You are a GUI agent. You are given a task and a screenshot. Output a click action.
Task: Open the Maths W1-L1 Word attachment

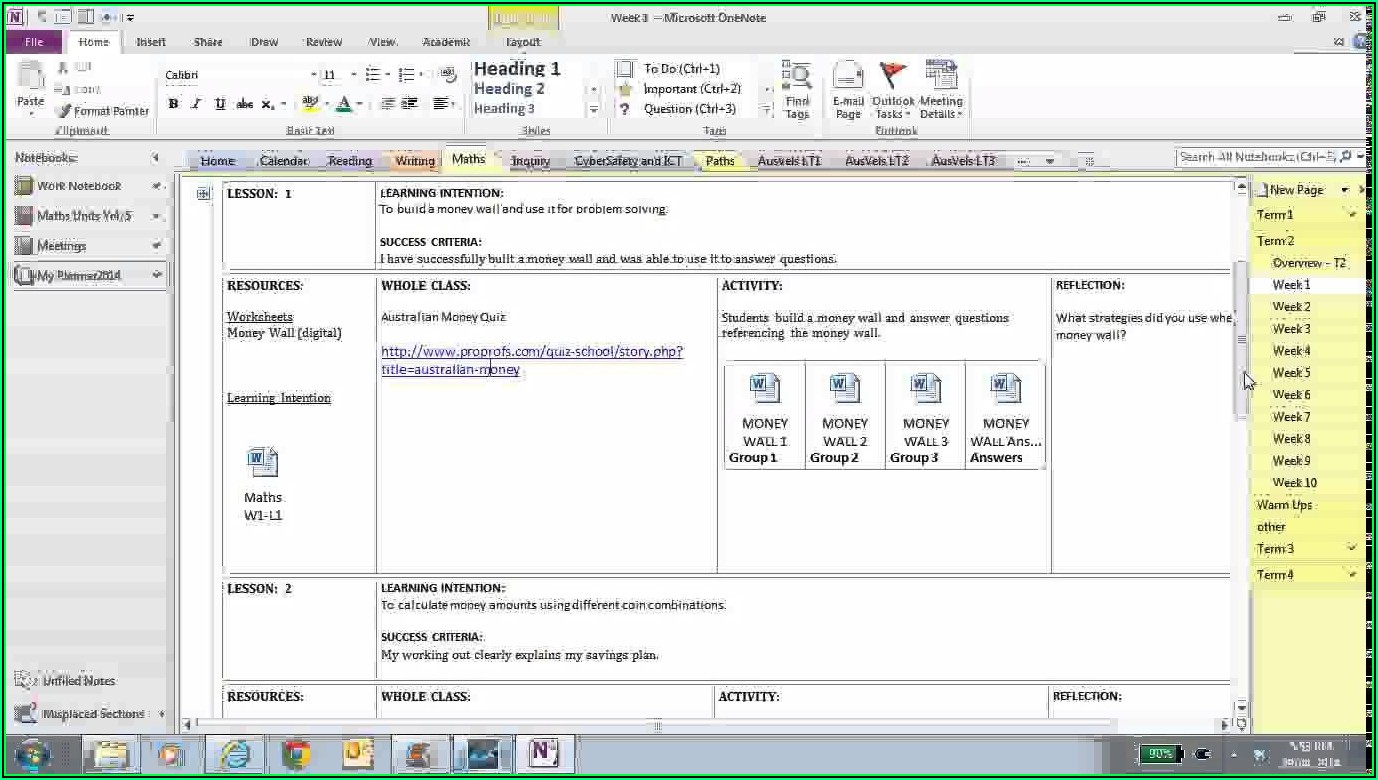click(263, 463)
